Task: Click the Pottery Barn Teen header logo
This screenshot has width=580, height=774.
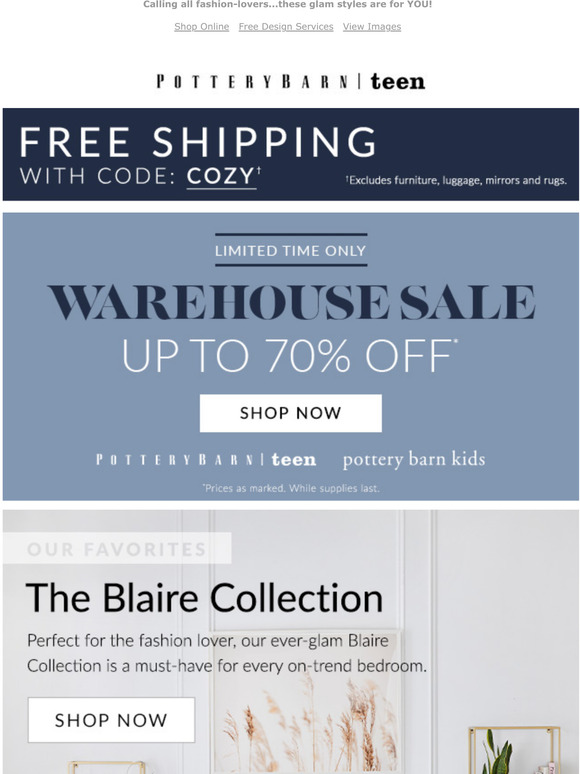Action: click(290, 81)
